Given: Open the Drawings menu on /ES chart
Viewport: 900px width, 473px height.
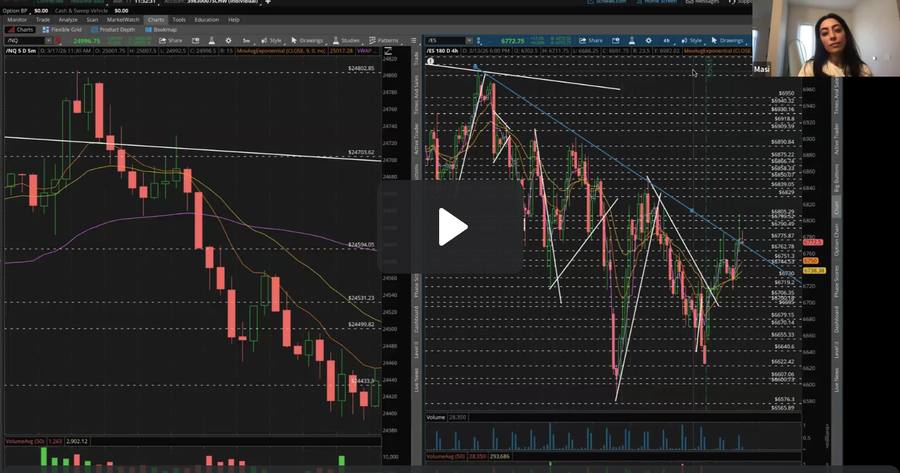Looking at the screenshot, I should tap(727, 41).
